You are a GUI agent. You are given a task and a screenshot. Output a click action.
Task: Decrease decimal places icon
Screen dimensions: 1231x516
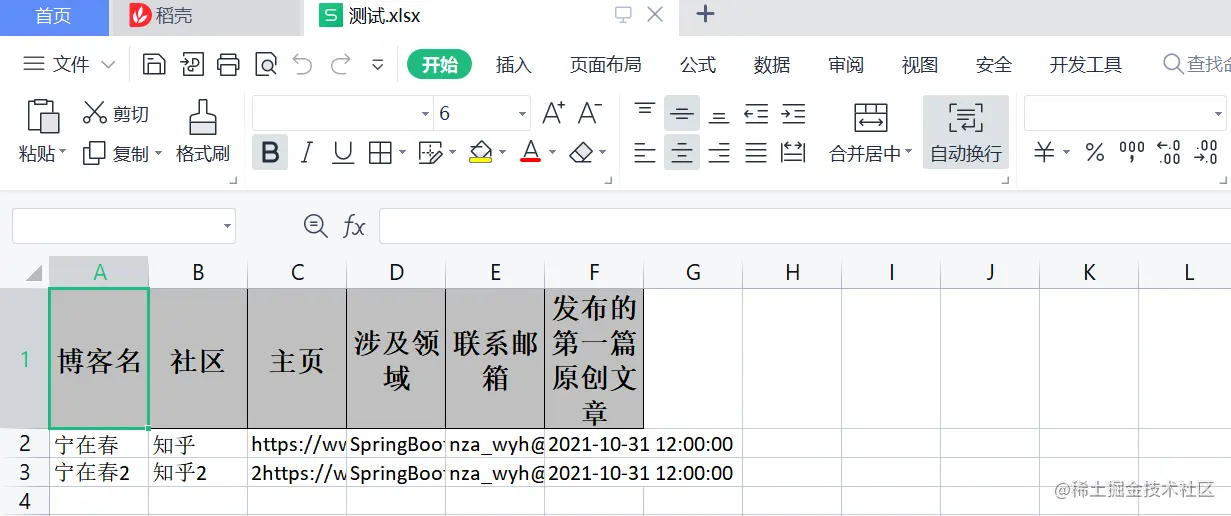coord(1206,153)
